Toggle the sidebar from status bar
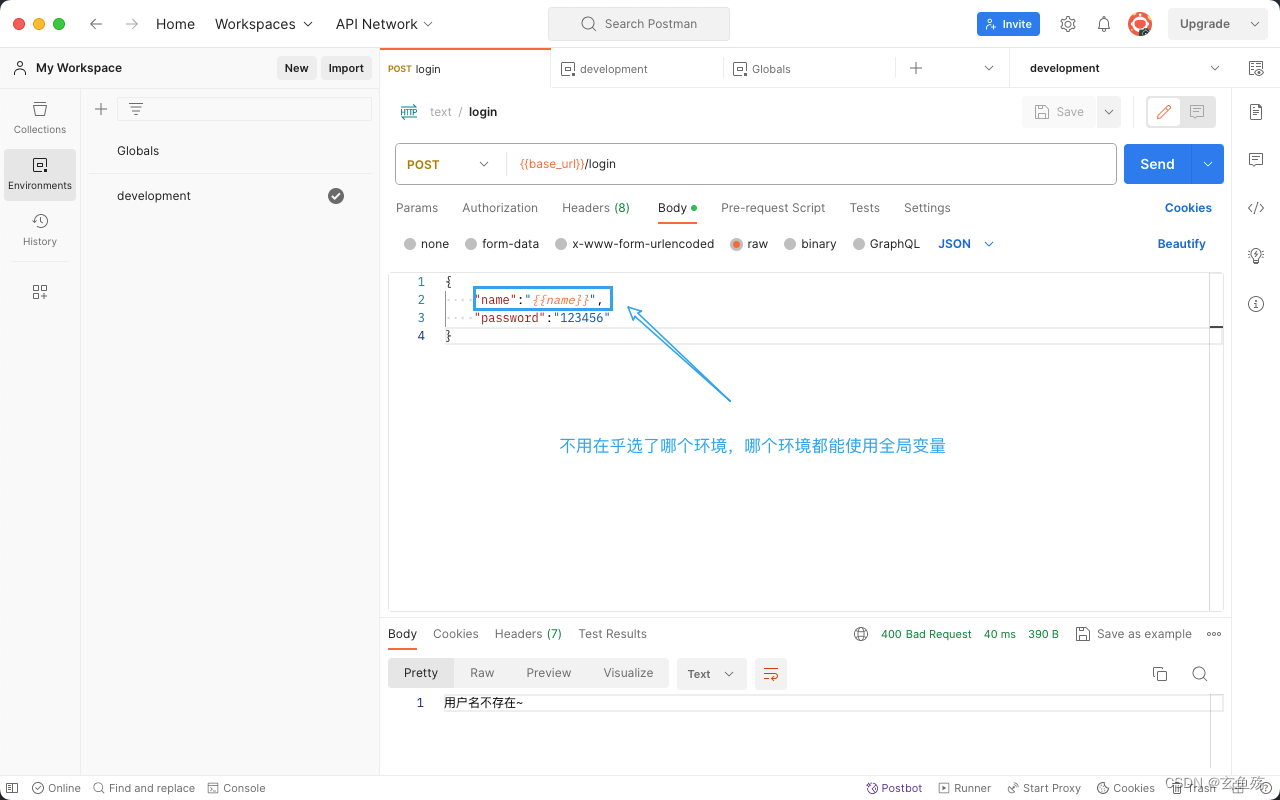 (12, 788)
